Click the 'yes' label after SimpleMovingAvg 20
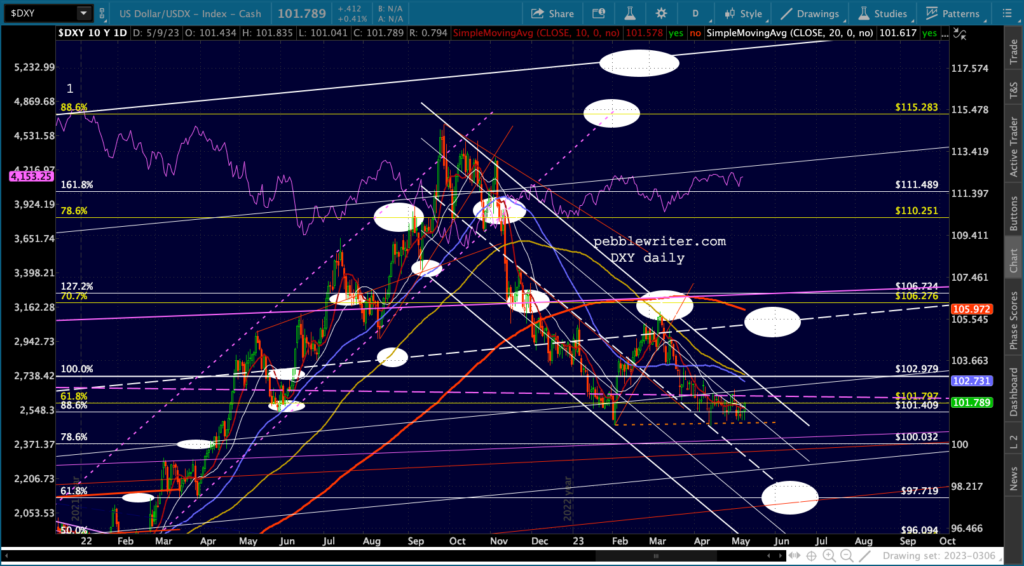This screenshot has height=566, width=1024. click(x=929, y=33)
